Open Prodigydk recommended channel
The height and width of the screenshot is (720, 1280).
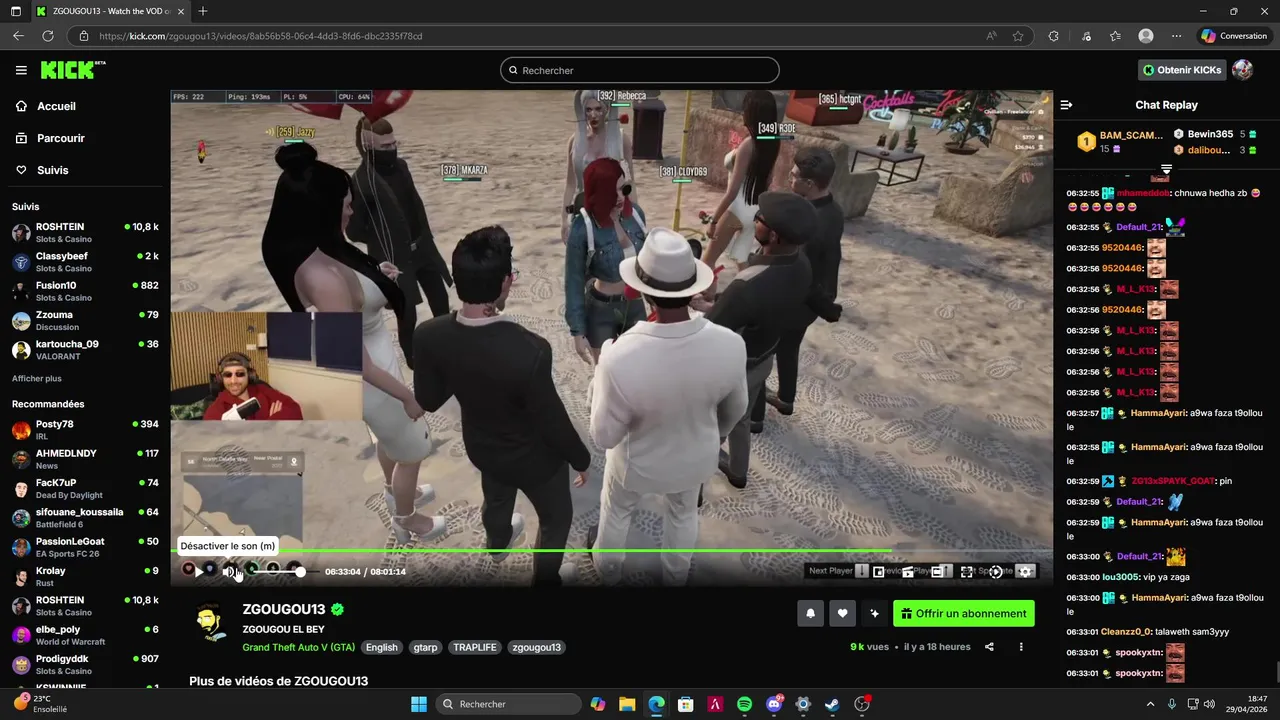coord(85,664)
